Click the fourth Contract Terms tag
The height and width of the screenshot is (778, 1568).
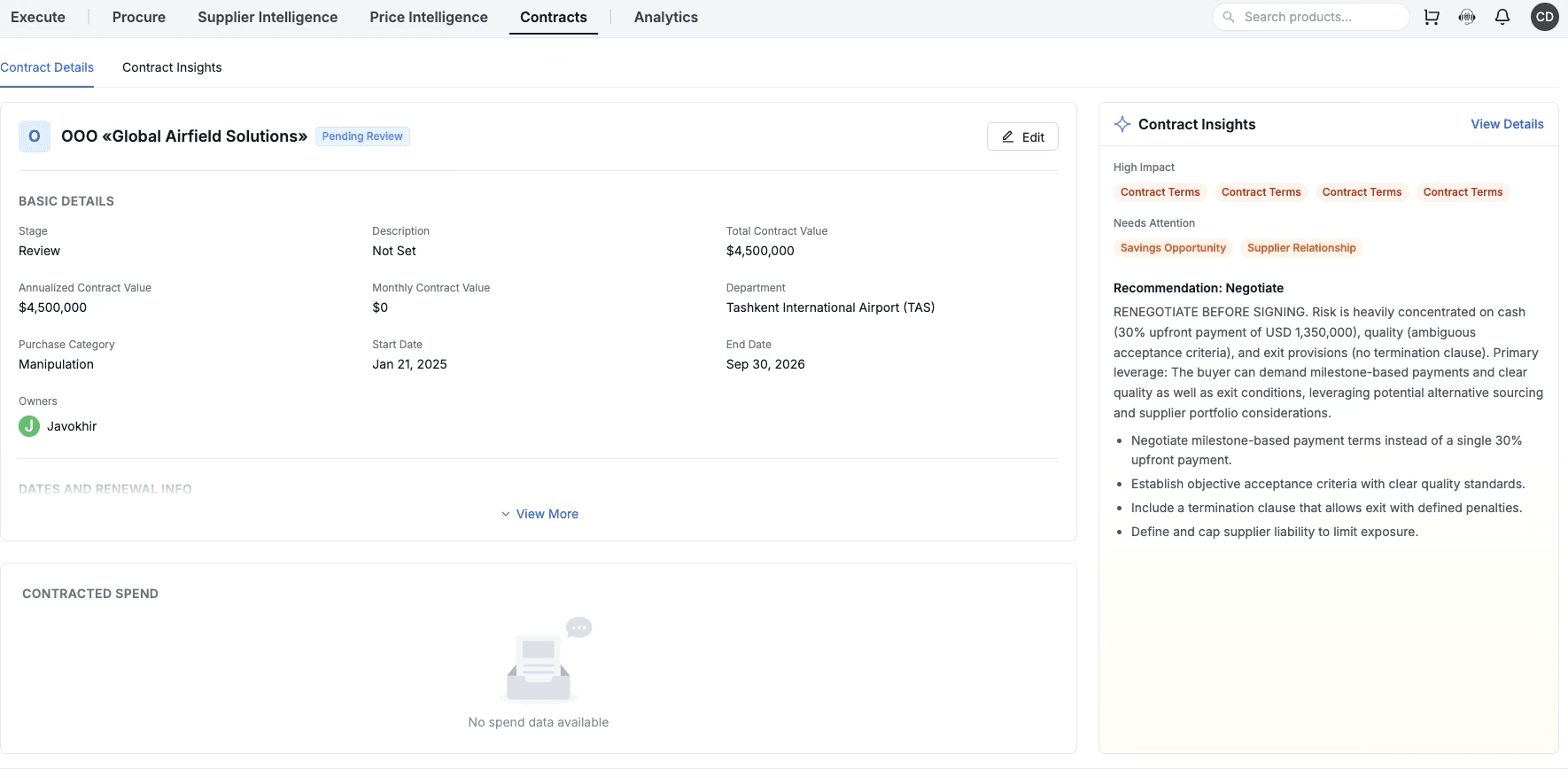tap(1463, 192)
